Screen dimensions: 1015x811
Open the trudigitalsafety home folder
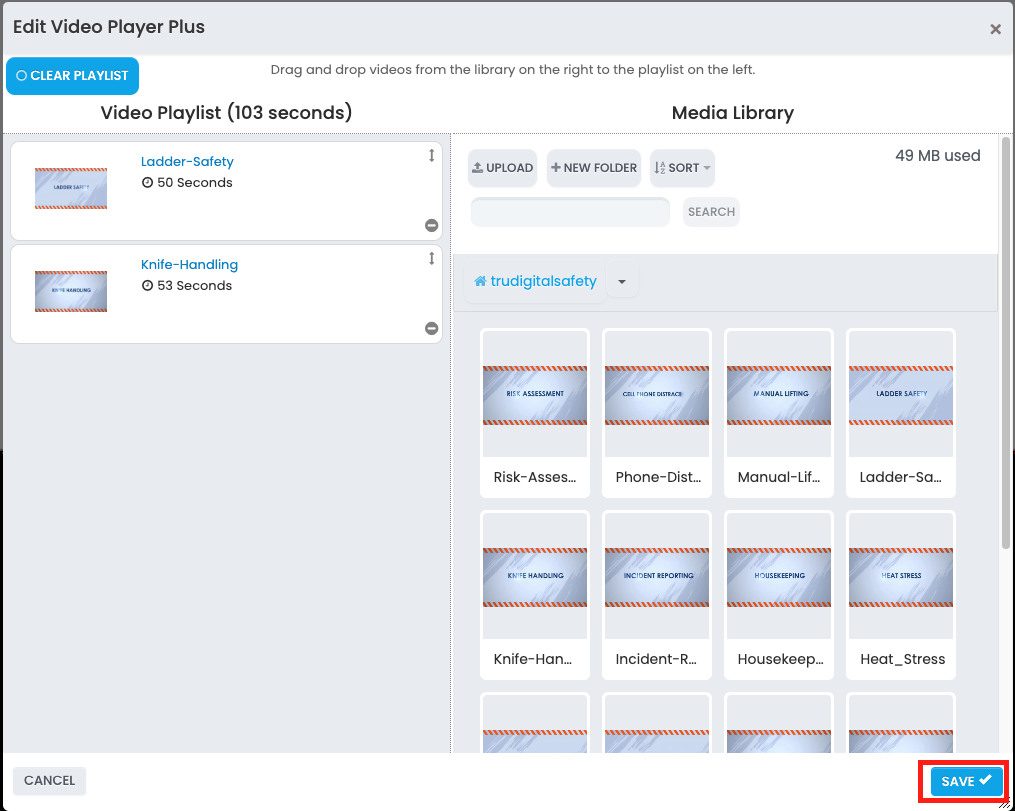[535, 281]
